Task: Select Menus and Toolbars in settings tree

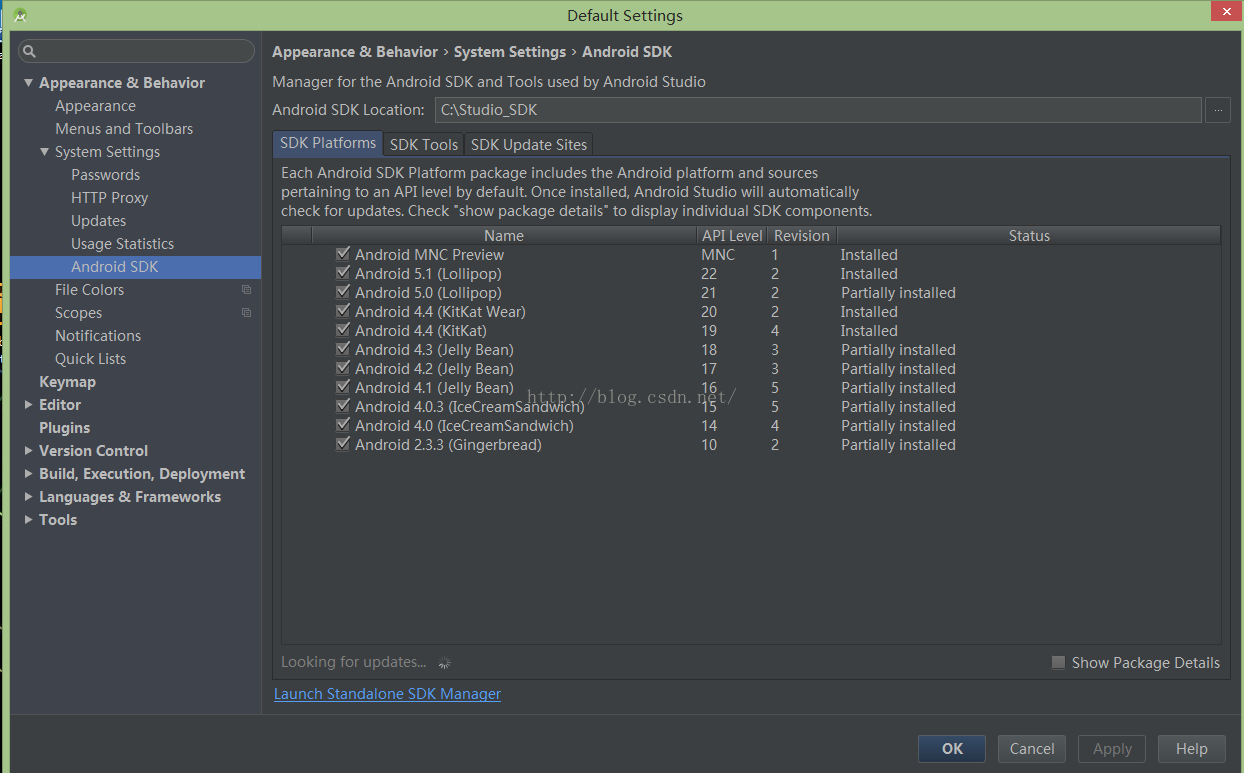Action: (124, 129)
